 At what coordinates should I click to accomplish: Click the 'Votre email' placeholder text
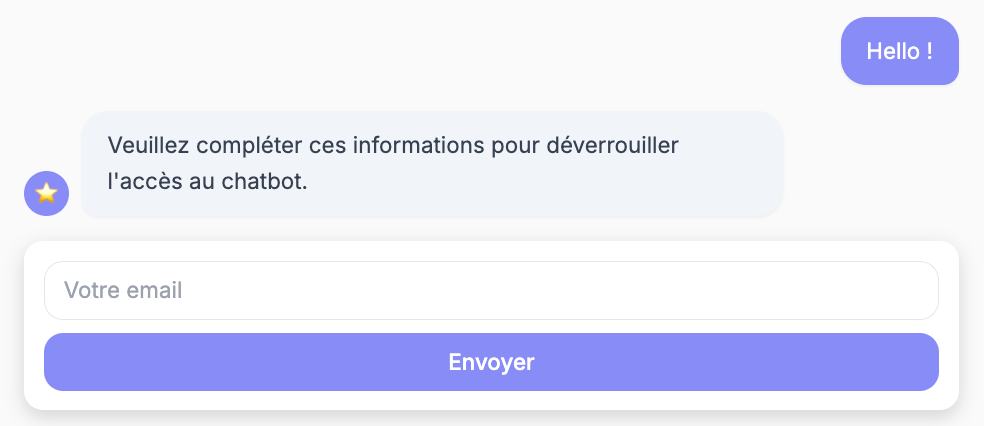(x=123, y=290)
